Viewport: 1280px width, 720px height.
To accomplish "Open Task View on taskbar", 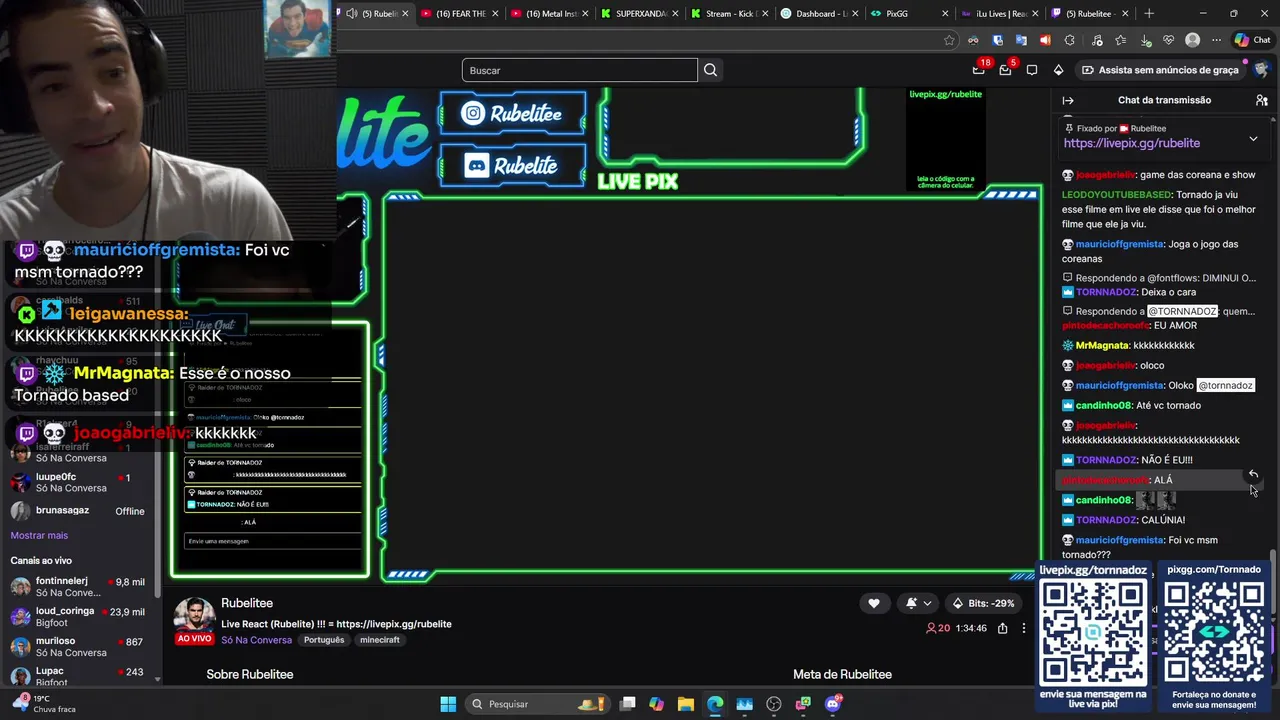I will pos(627,704).
